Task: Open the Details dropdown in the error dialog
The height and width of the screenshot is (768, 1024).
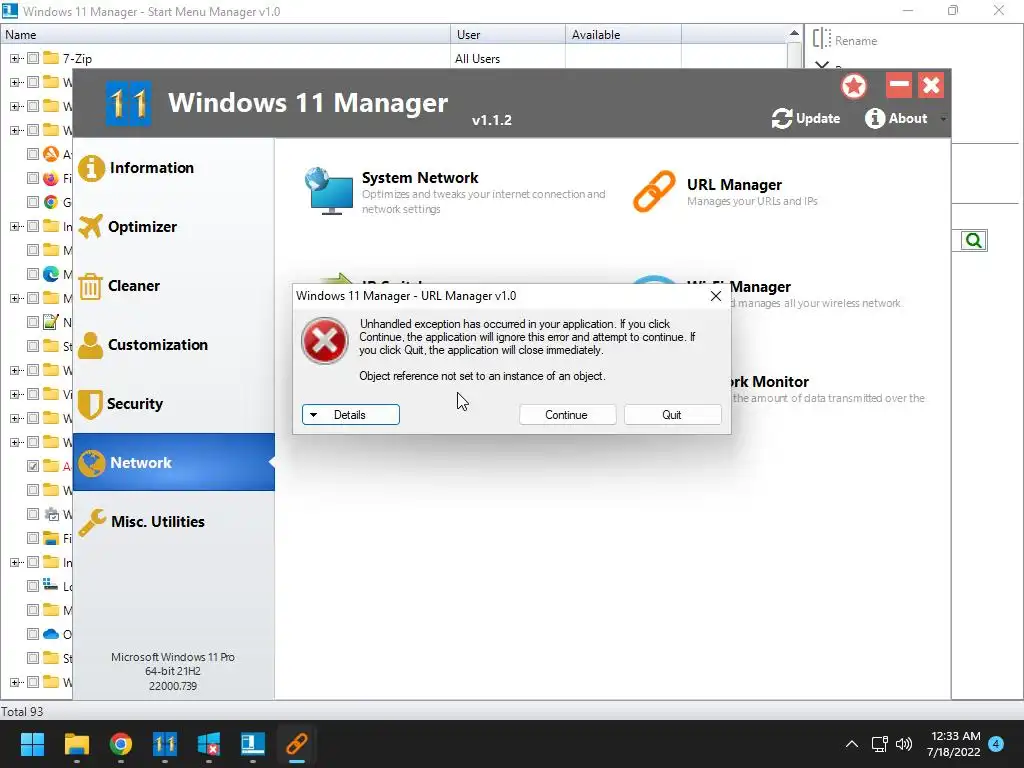Action: click(351, 415)
